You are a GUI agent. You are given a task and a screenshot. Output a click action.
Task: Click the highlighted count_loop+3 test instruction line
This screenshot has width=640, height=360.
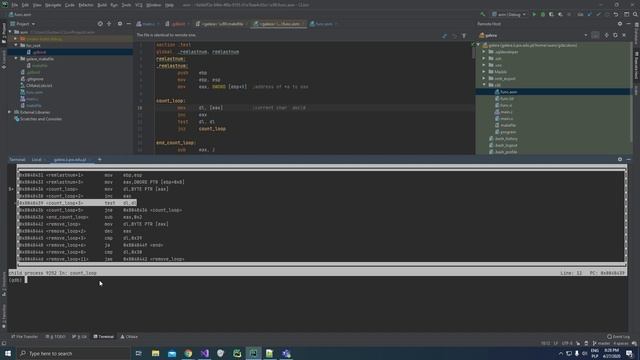[77, 203]
